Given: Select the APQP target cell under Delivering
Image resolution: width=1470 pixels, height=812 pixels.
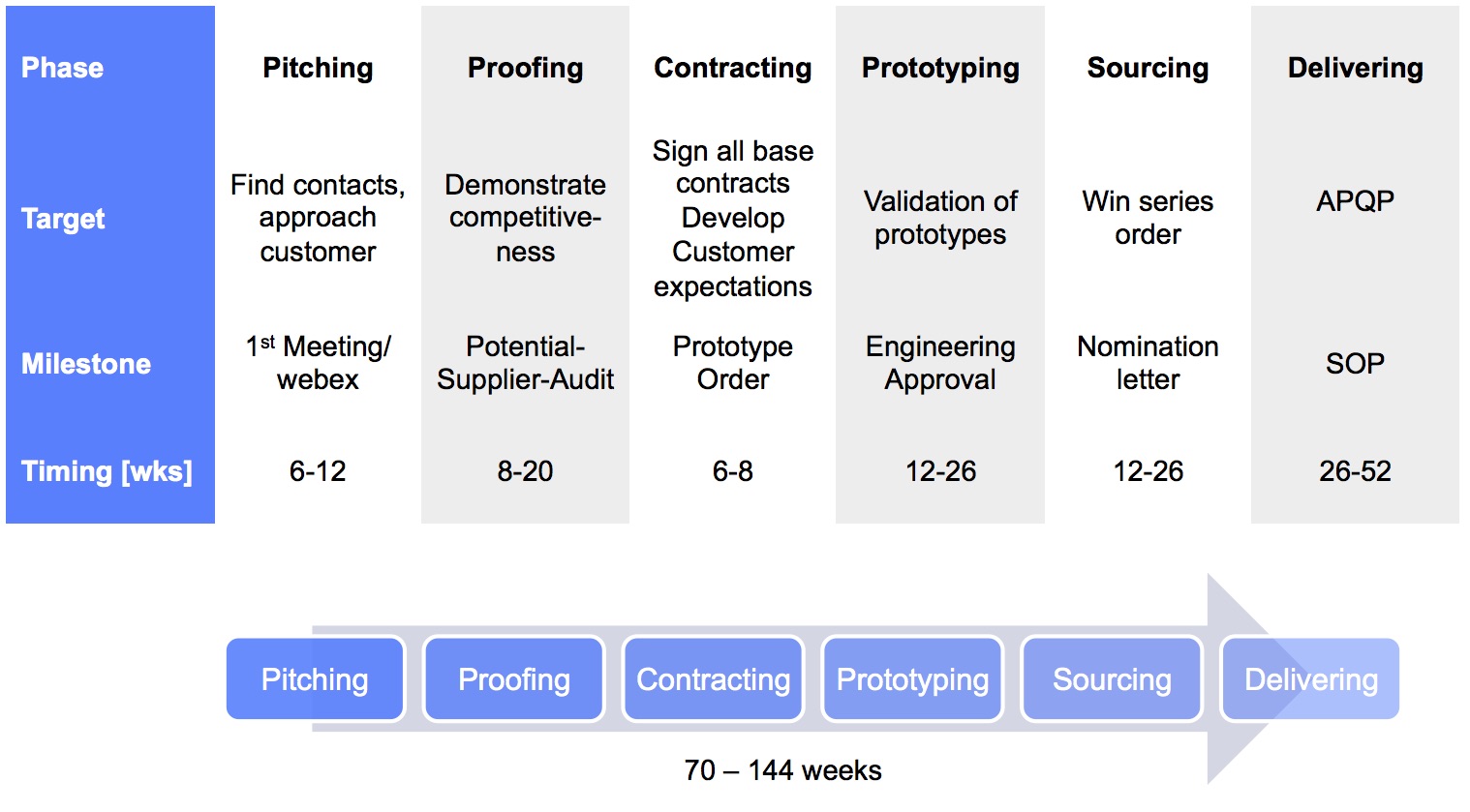Looking at the screenshot, I should [1355, 201].
